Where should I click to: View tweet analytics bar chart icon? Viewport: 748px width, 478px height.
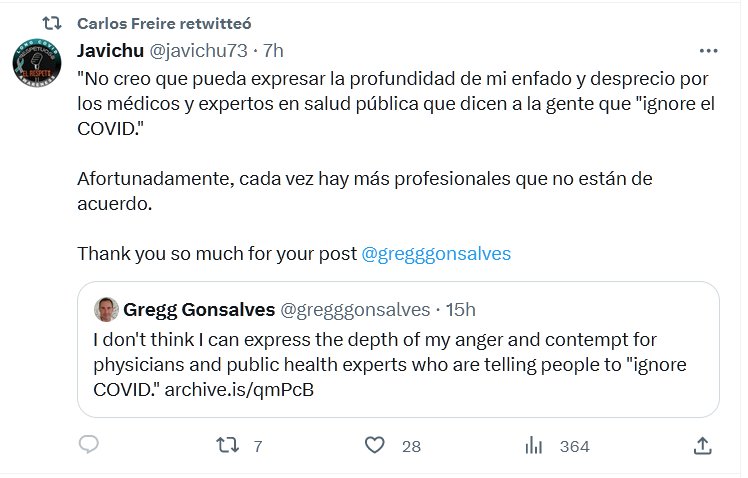534,446
